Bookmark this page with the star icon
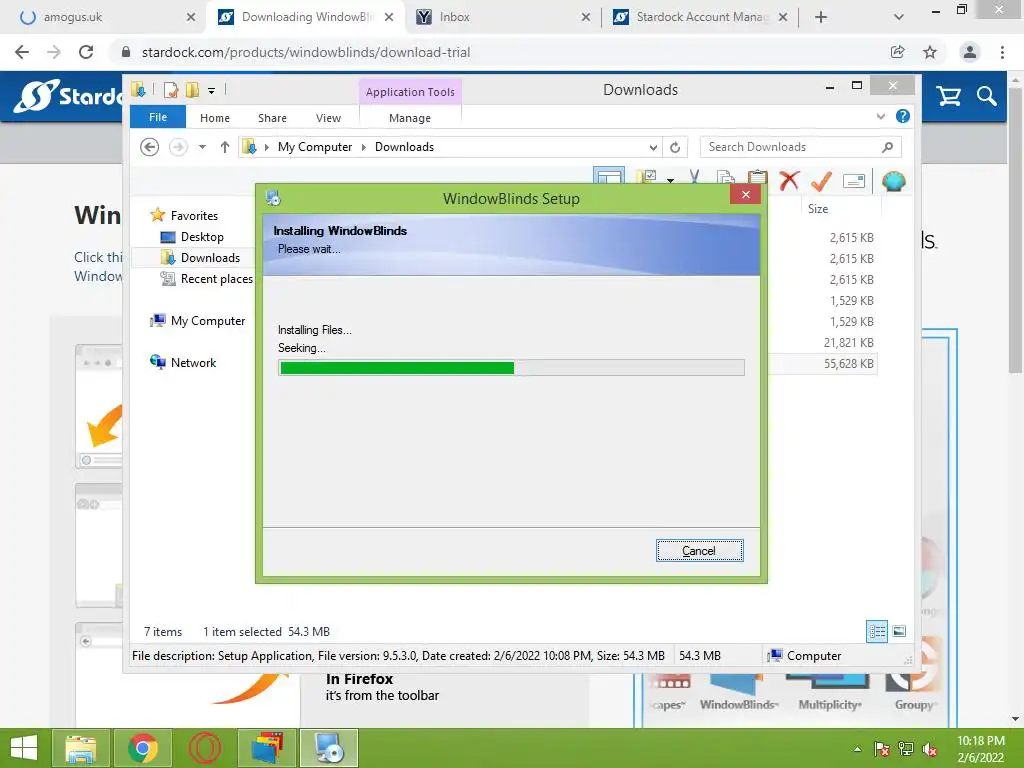This screenshot has width=1024, height=768. pos(930,52)
